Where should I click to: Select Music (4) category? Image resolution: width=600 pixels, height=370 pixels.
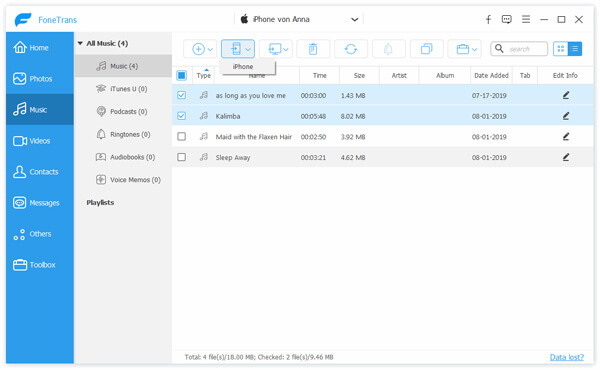123,66
